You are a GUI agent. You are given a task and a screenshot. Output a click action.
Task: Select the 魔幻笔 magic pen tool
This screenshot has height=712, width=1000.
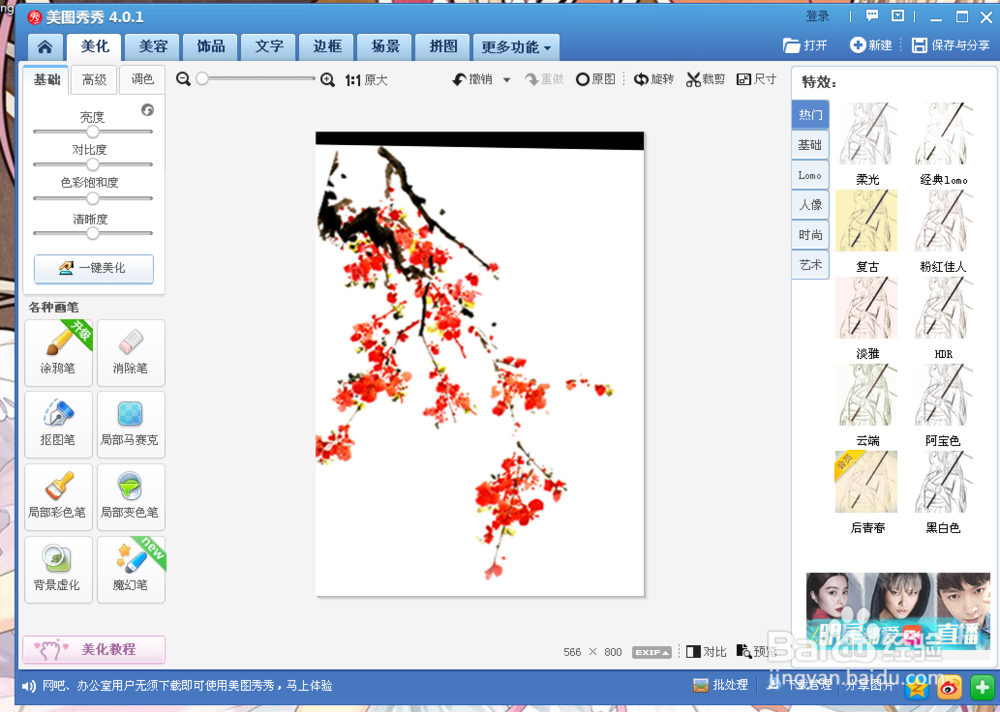(x=131, y=570)
